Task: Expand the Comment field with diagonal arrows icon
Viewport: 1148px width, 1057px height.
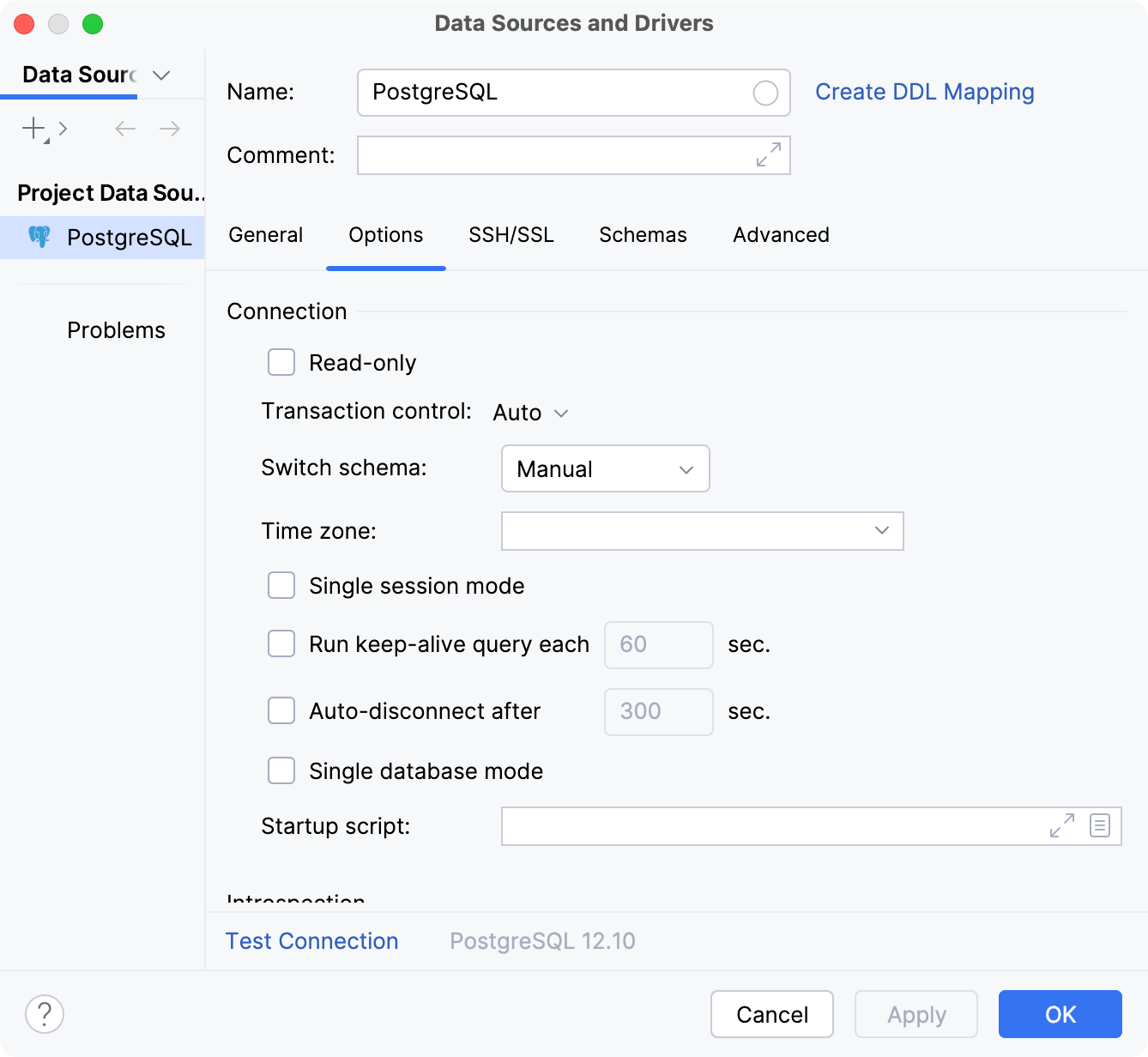Action: [x=768, y=155]
